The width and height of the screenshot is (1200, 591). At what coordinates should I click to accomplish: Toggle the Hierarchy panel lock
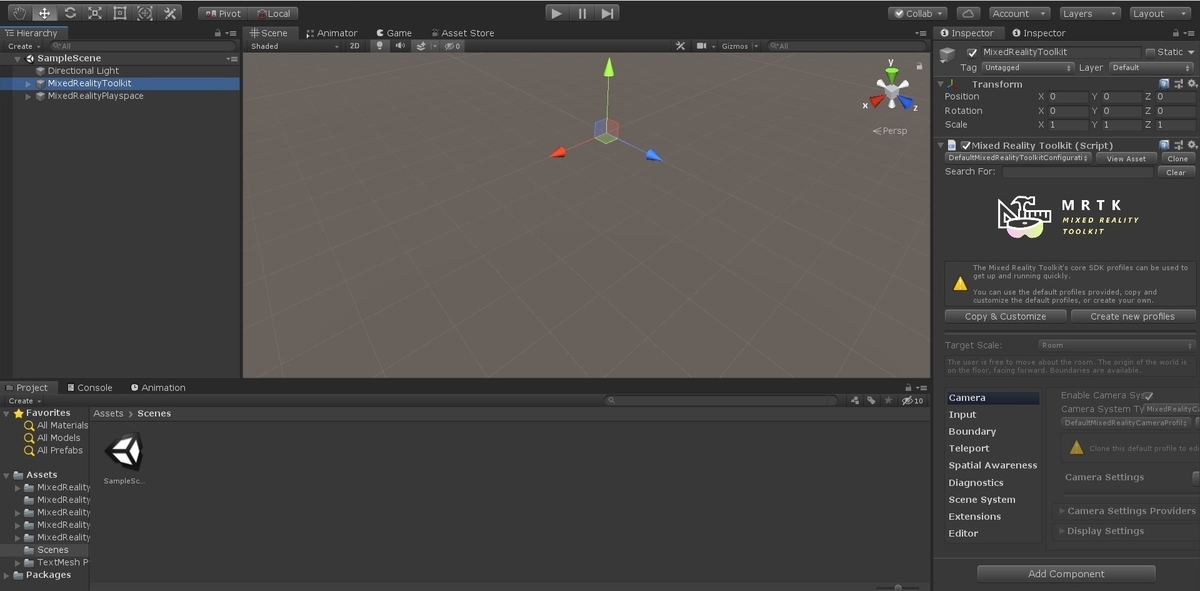tap(218, 33)
